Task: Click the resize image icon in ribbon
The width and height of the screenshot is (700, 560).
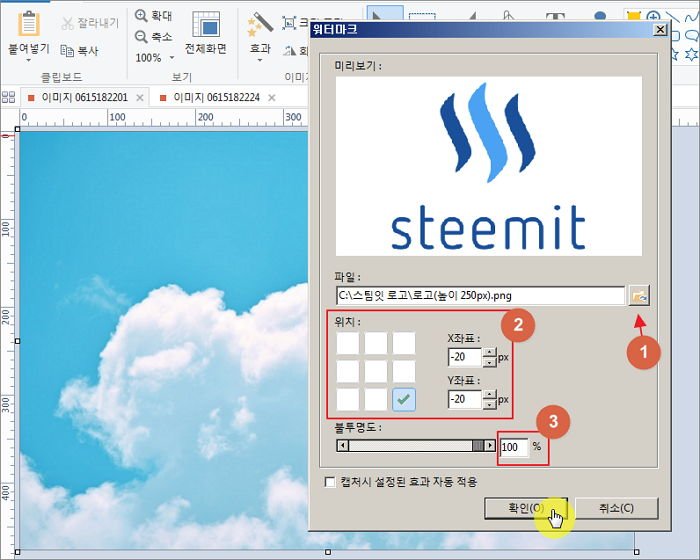Action: (289, 22)
